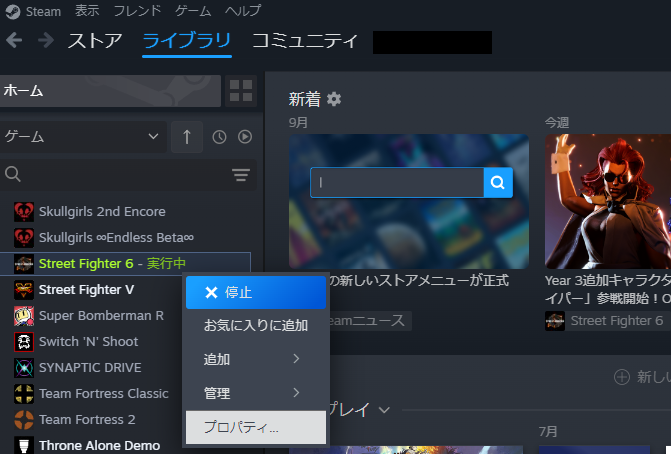Image resolution: width=671 pixels, height=454 pixels.
Task: Click Skullgirls Endless Beta game icon
Action: point(24,237)
